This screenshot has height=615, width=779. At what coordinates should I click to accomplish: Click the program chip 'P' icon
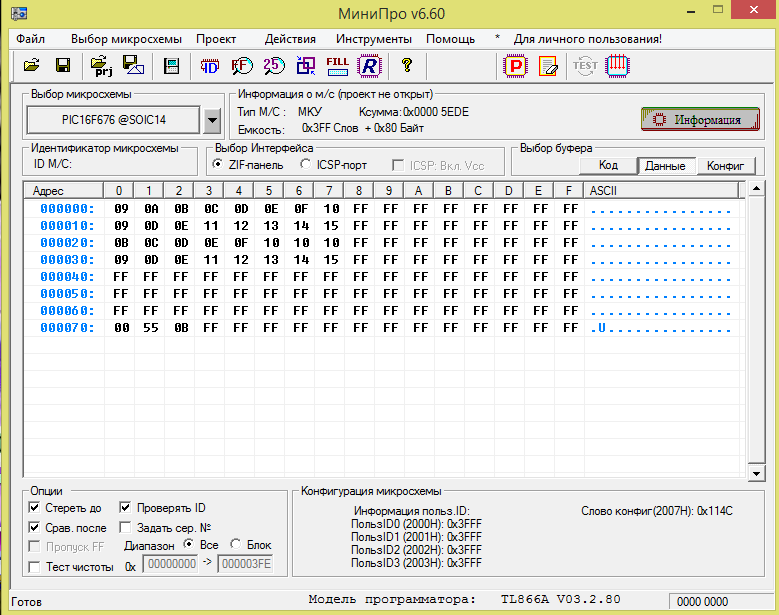coord(515,66)
